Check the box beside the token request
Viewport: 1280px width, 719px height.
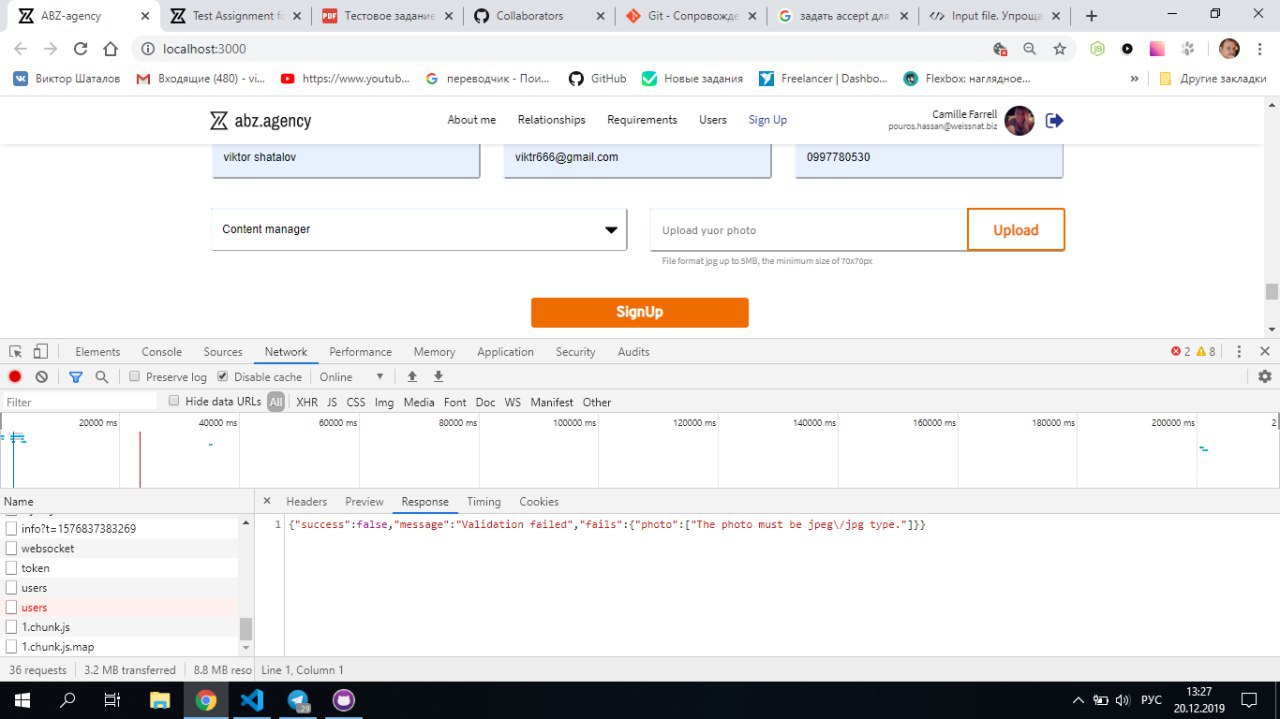tap(12, 568)
